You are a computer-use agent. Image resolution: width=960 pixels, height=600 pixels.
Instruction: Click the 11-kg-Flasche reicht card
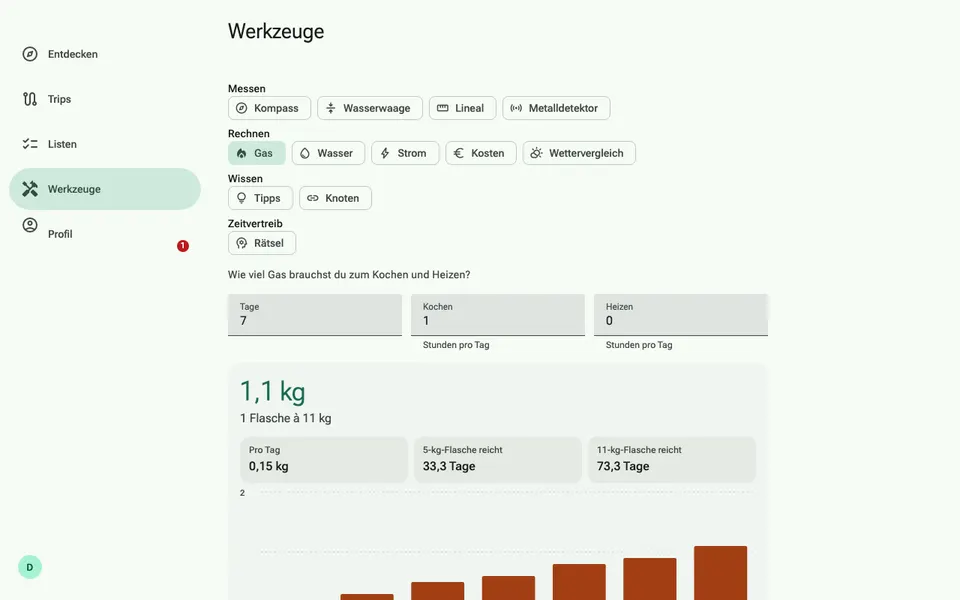(672, 459)
